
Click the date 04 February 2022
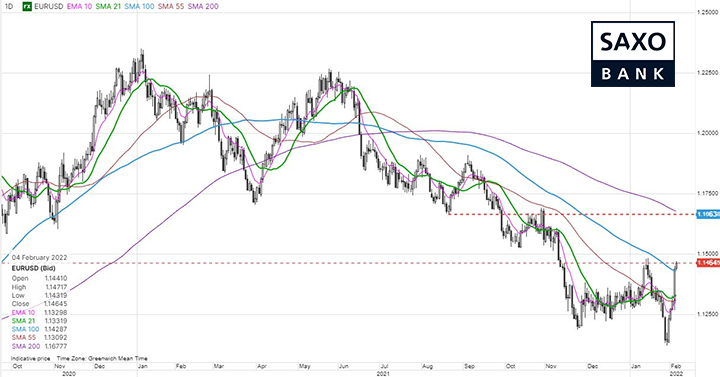[x=39, y=258]
